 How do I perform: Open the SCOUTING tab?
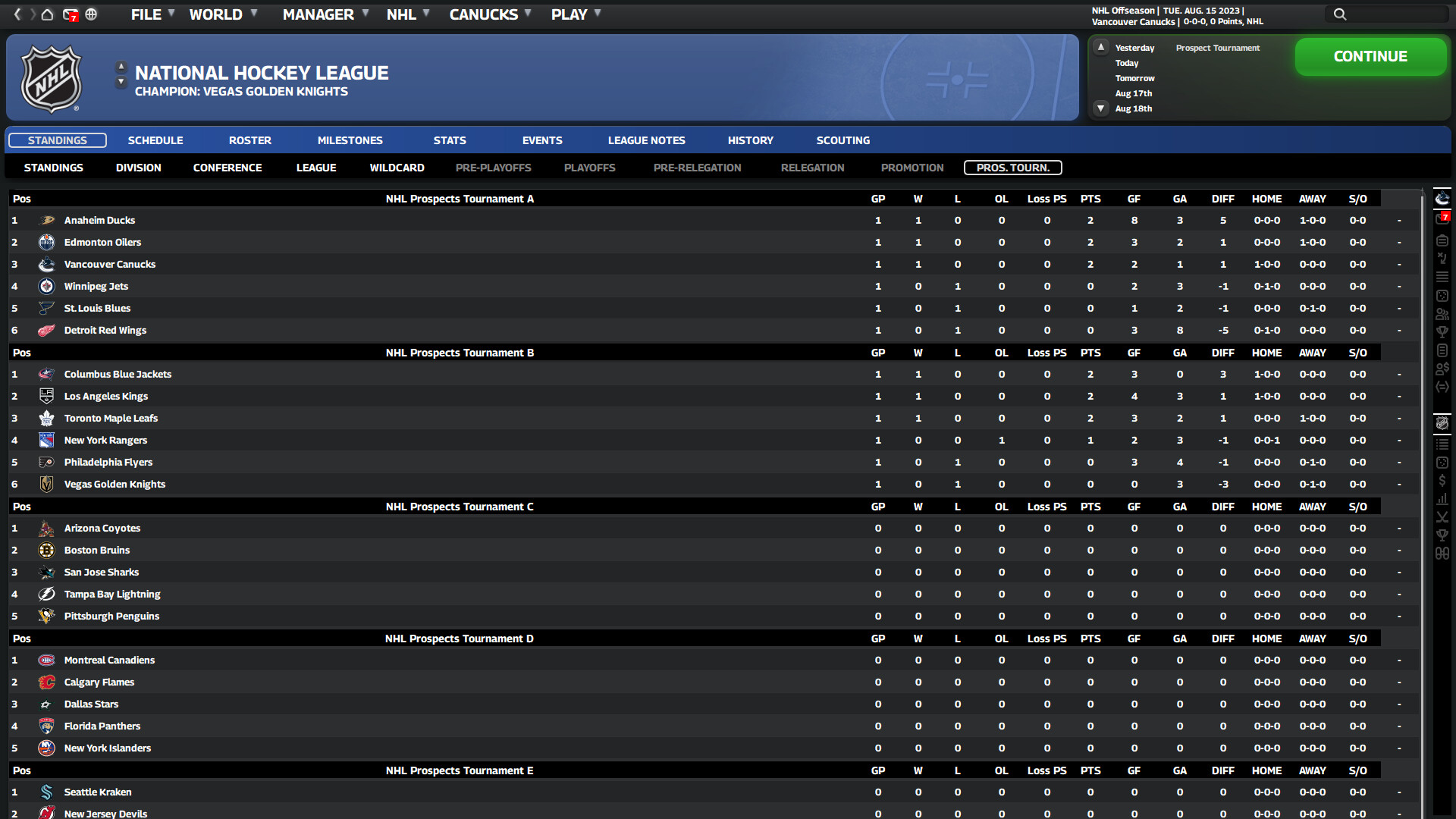(843, 140)
